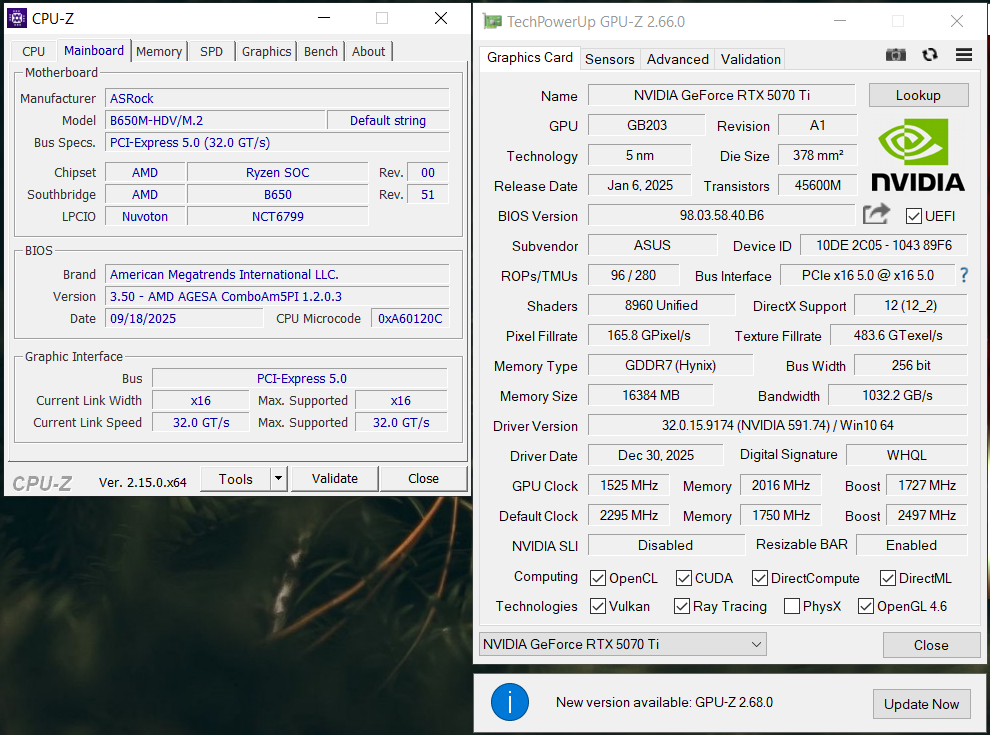
Task: Click the Default Clock 2295 MHz value
Action: (628, 515)
